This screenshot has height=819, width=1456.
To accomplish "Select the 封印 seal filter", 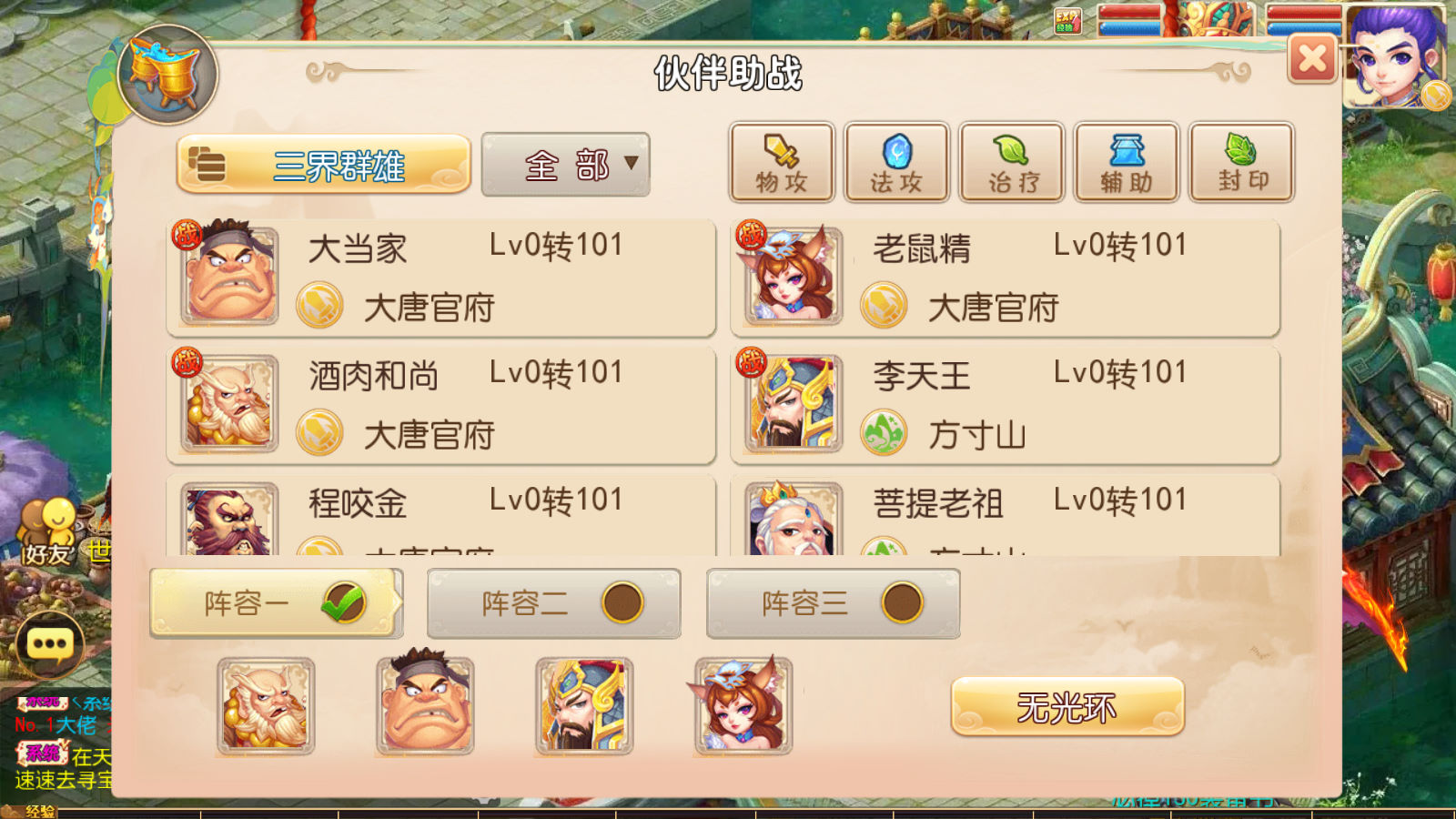I will pos(1242,163).
